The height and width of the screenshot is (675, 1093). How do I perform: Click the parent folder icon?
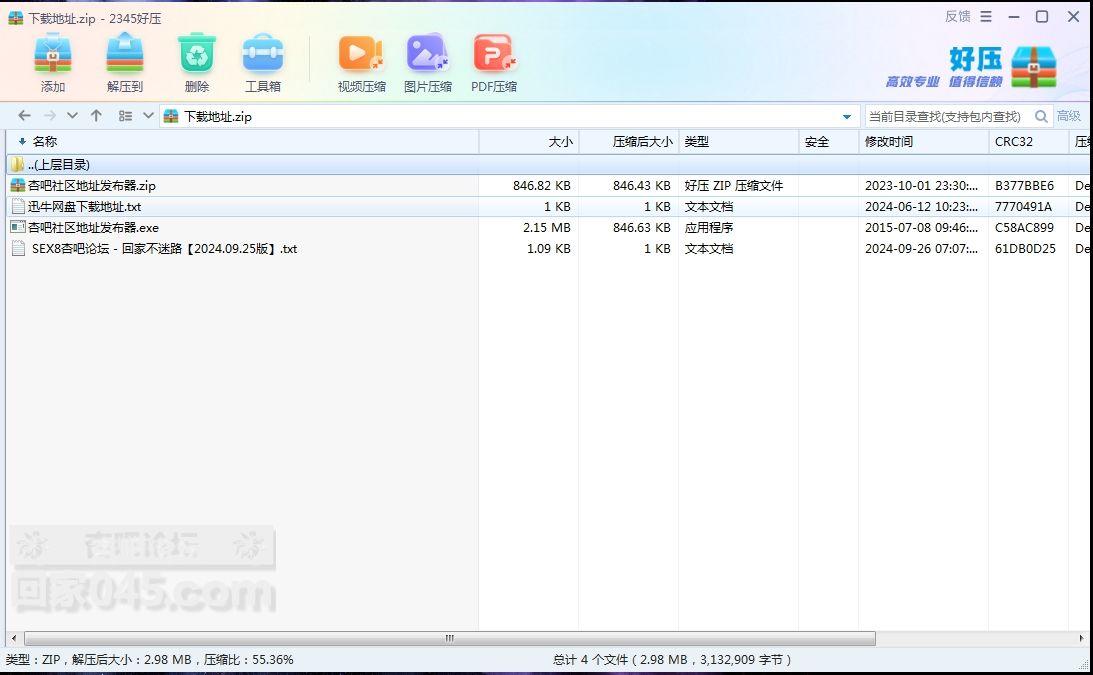pyautogui.click(x=17, y=165)
